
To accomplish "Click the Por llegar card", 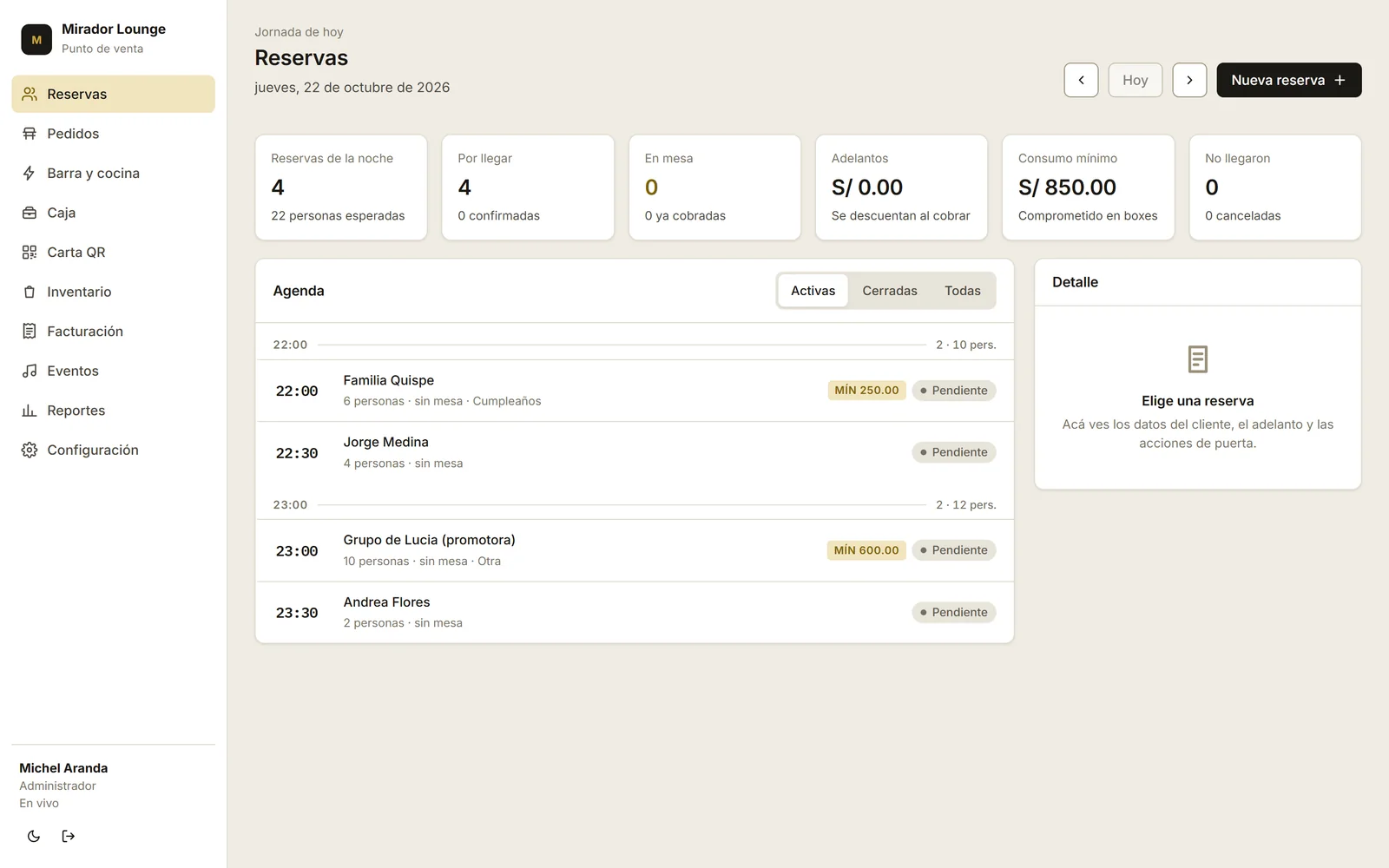I will (528, 187).
